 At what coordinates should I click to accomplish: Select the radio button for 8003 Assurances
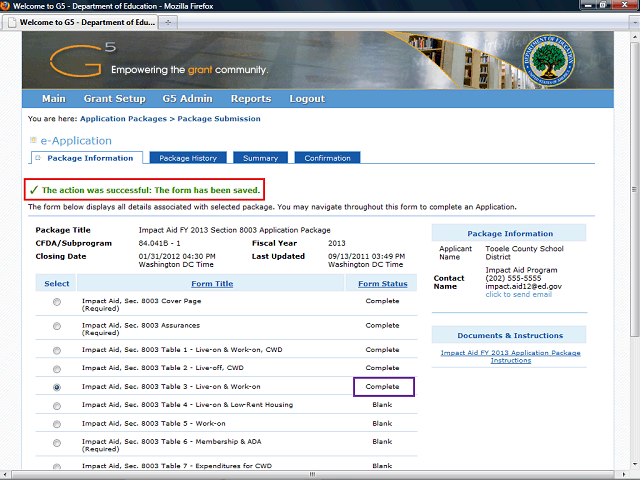(x=56, y=325)
